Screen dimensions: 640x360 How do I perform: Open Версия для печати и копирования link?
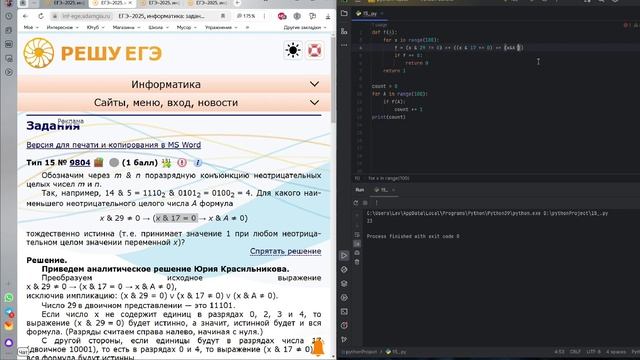click(x=113, y=145)
